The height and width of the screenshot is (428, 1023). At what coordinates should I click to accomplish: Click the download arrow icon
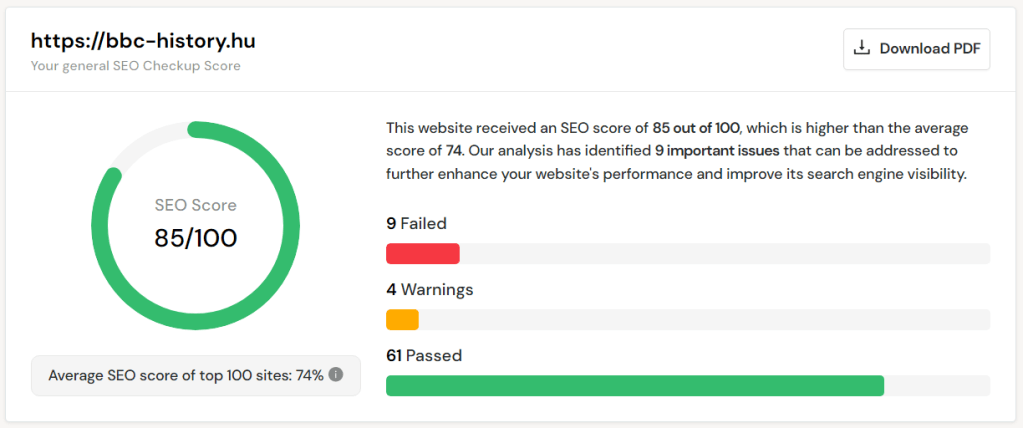860,48
